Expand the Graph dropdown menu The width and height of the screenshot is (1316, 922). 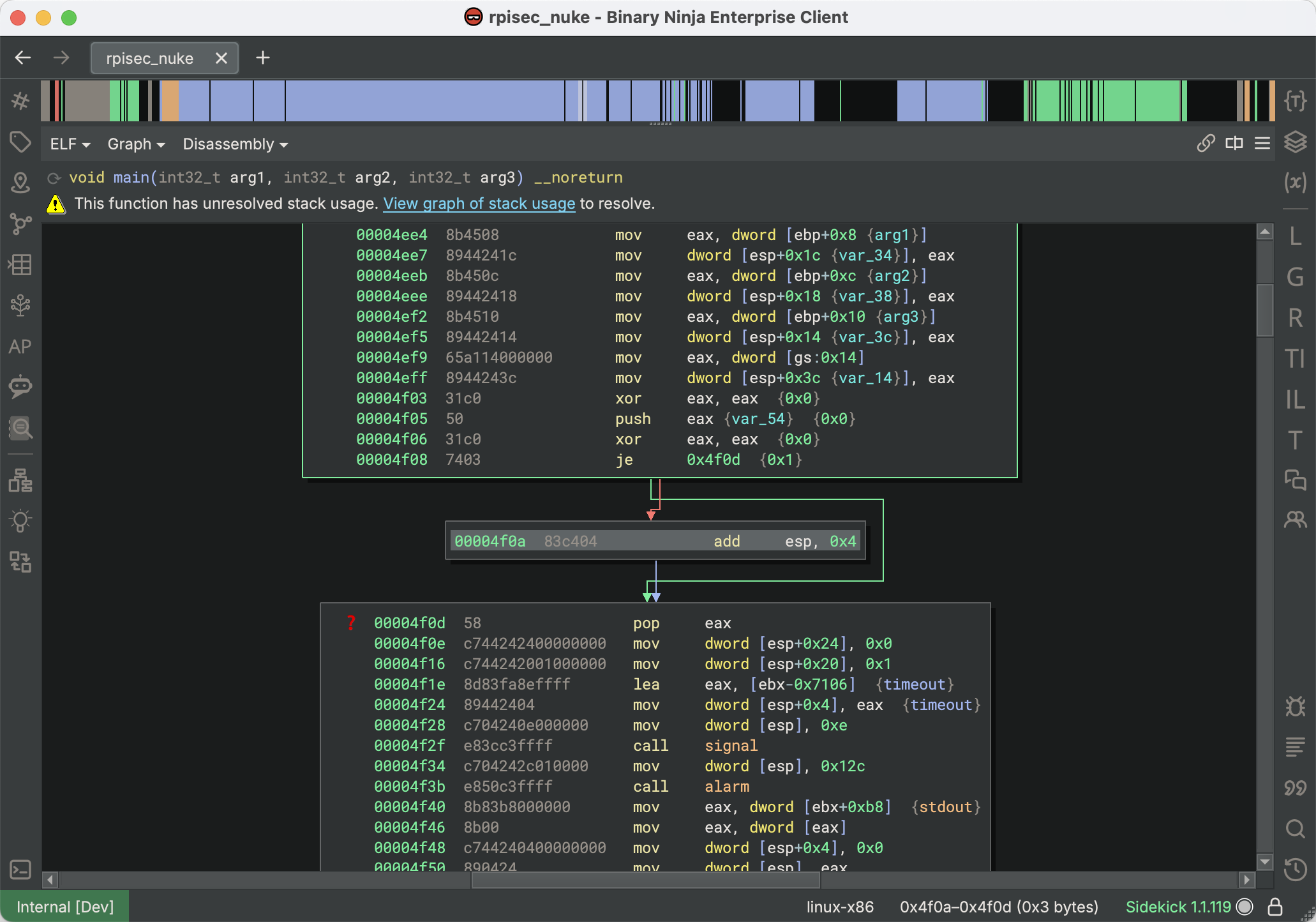(x=135, y=144)
